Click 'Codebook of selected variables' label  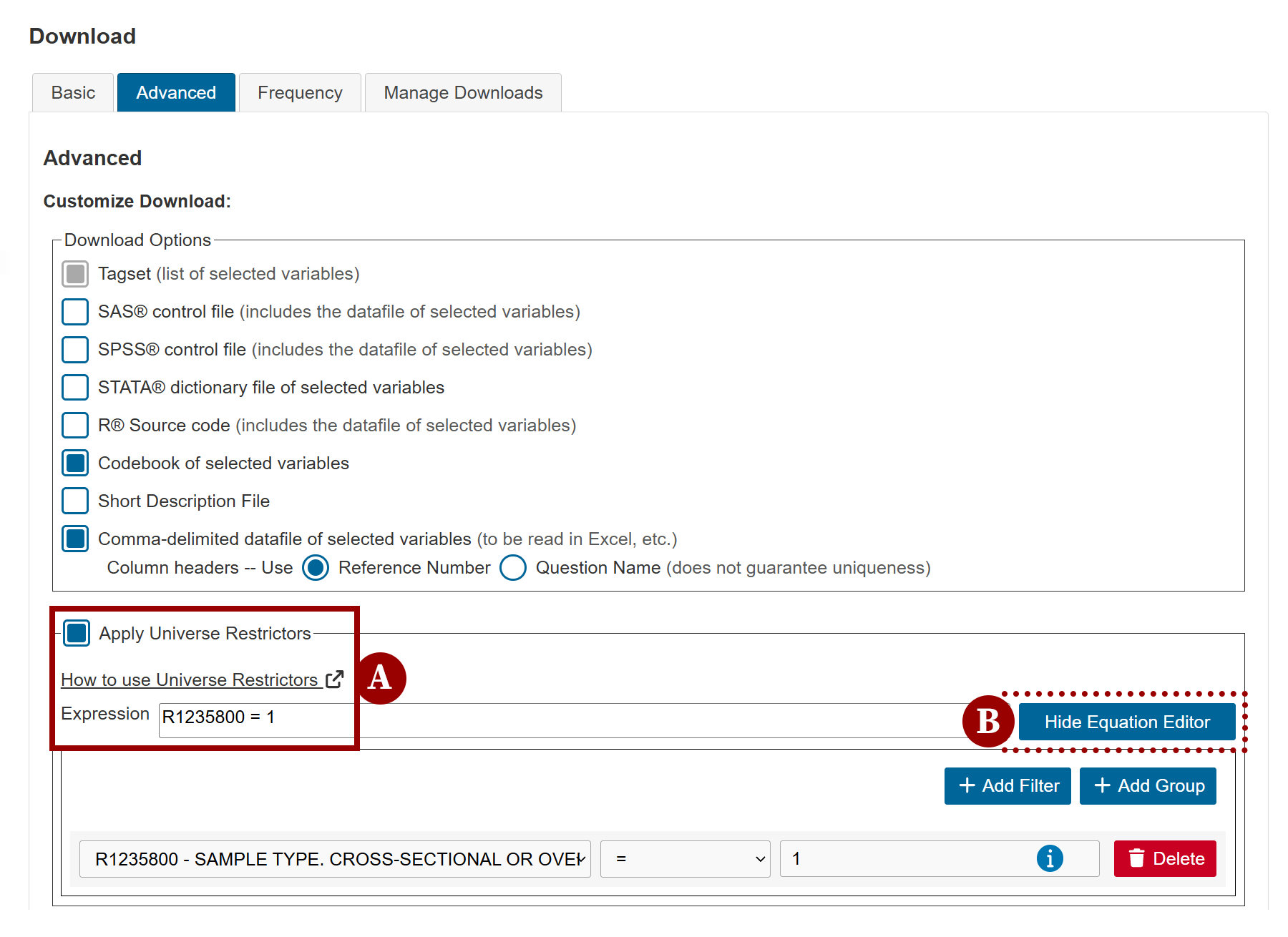(223, 463)
